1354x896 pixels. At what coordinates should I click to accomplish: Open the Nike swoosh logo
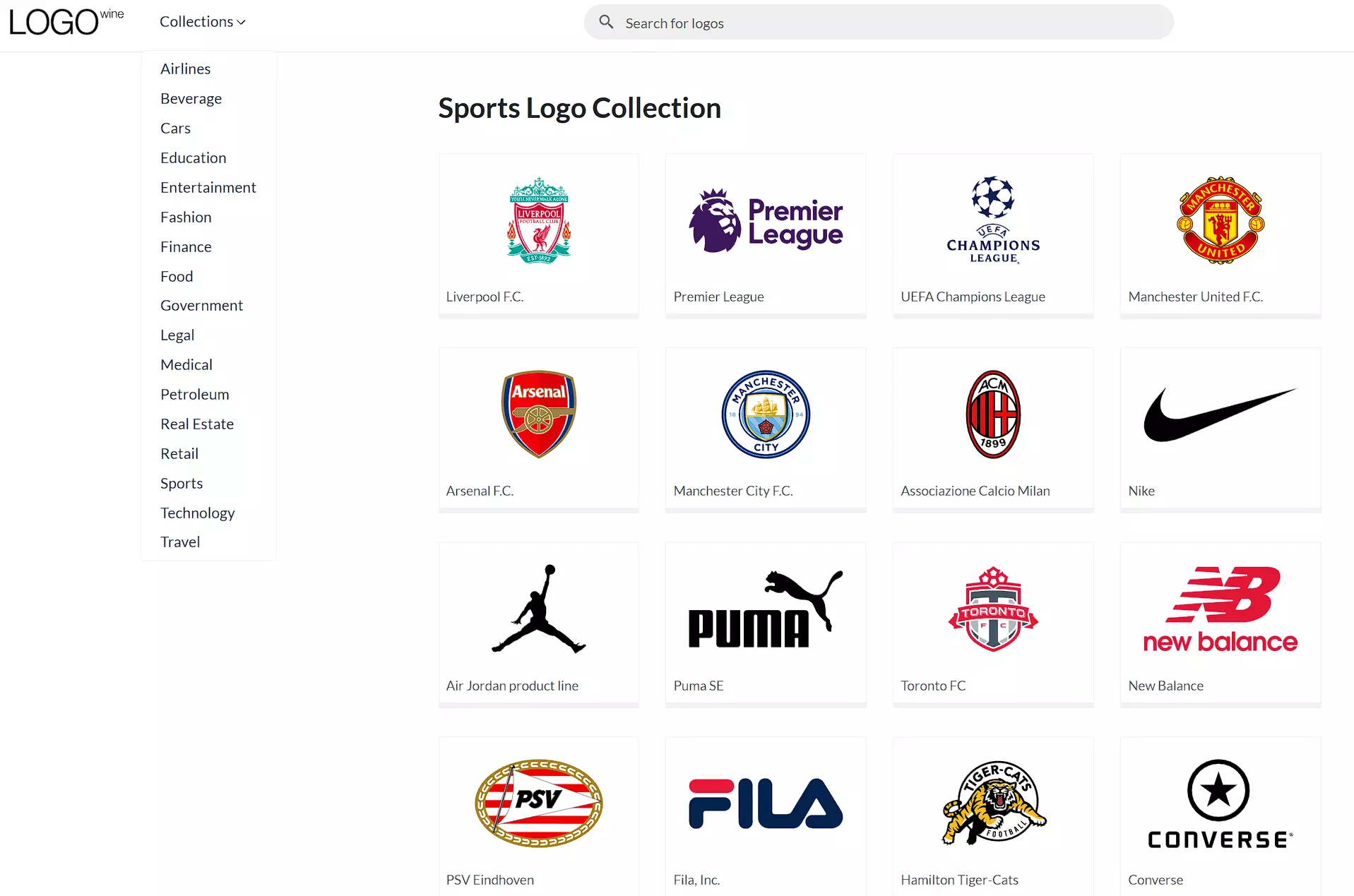click(1220, 415)
